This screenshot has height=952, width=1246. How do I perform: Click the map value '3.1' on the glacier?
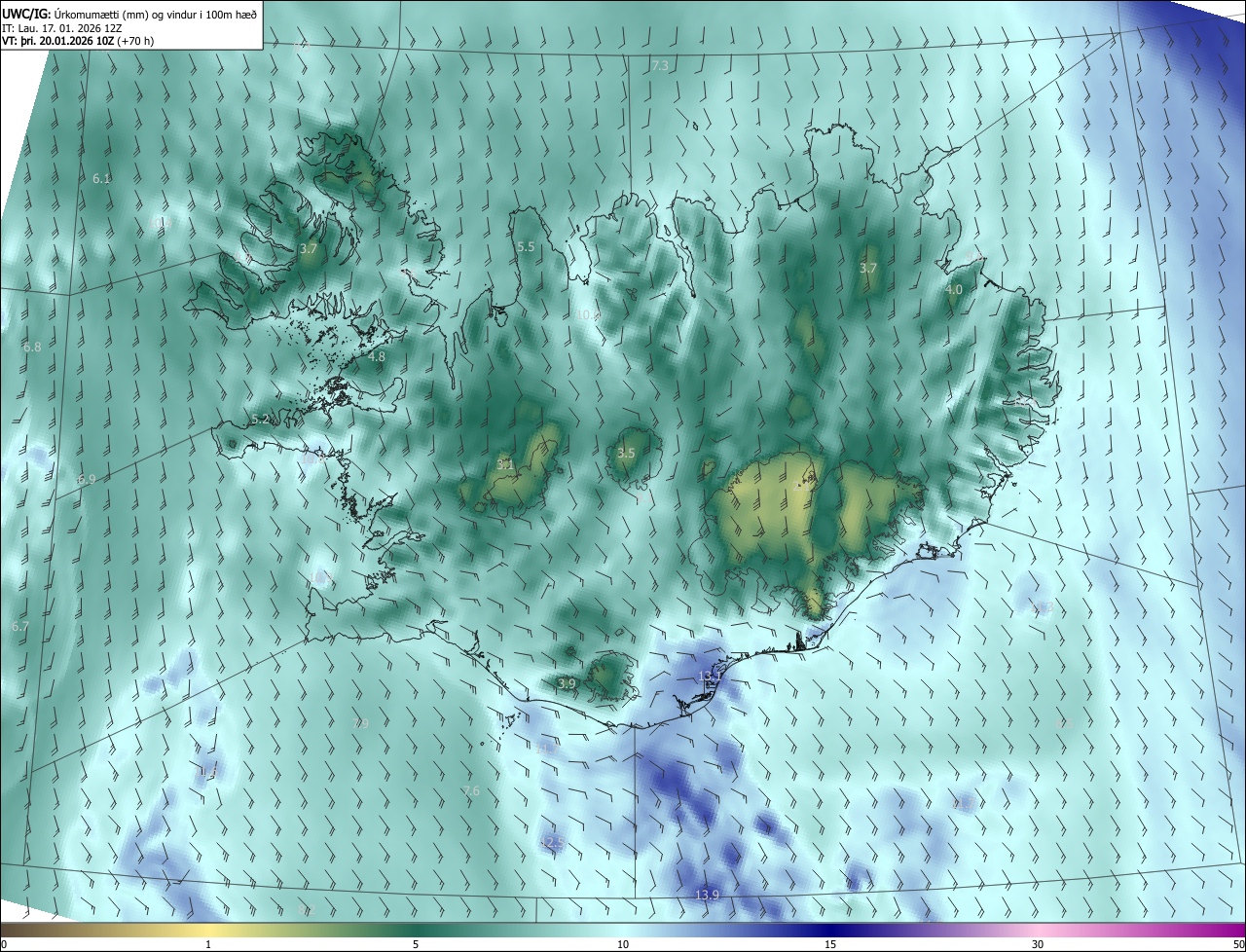pos(505,465)
